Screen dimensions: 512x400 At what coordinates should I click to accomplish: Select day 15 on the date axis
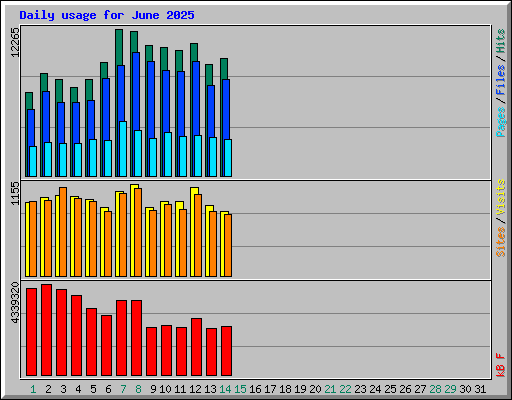240,389
